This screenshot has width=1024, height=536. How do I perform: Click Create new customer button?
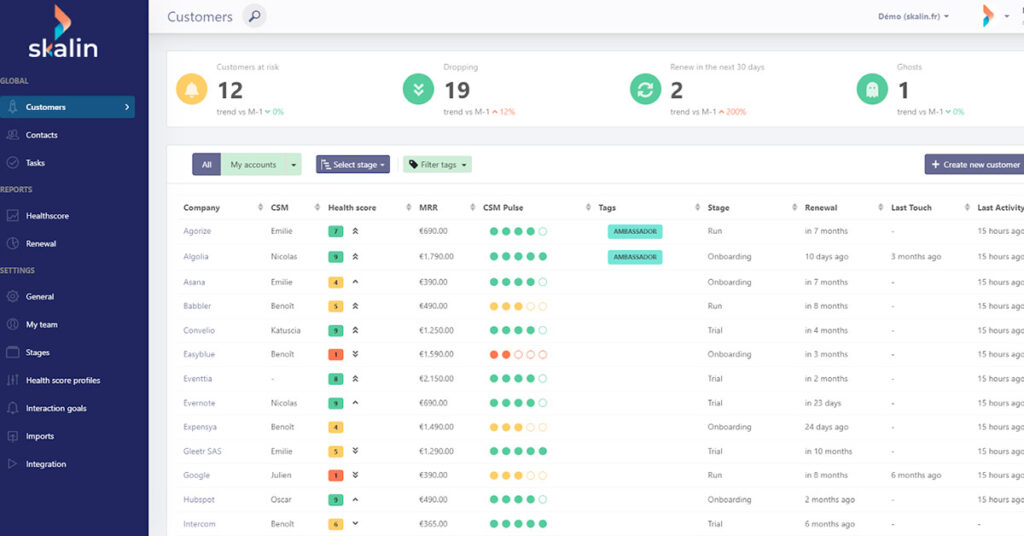click(975, 165)
